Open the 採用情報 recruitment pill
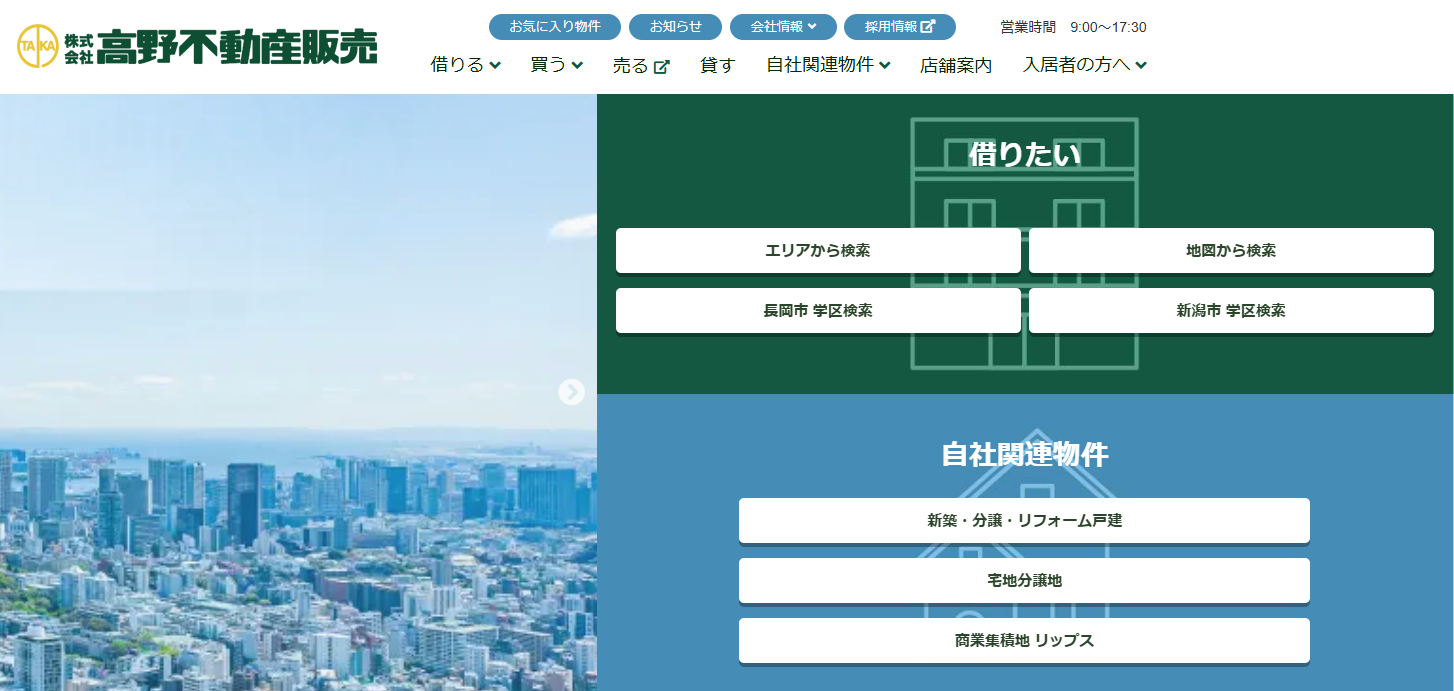 pyautogui.click(x=900, y=27)
